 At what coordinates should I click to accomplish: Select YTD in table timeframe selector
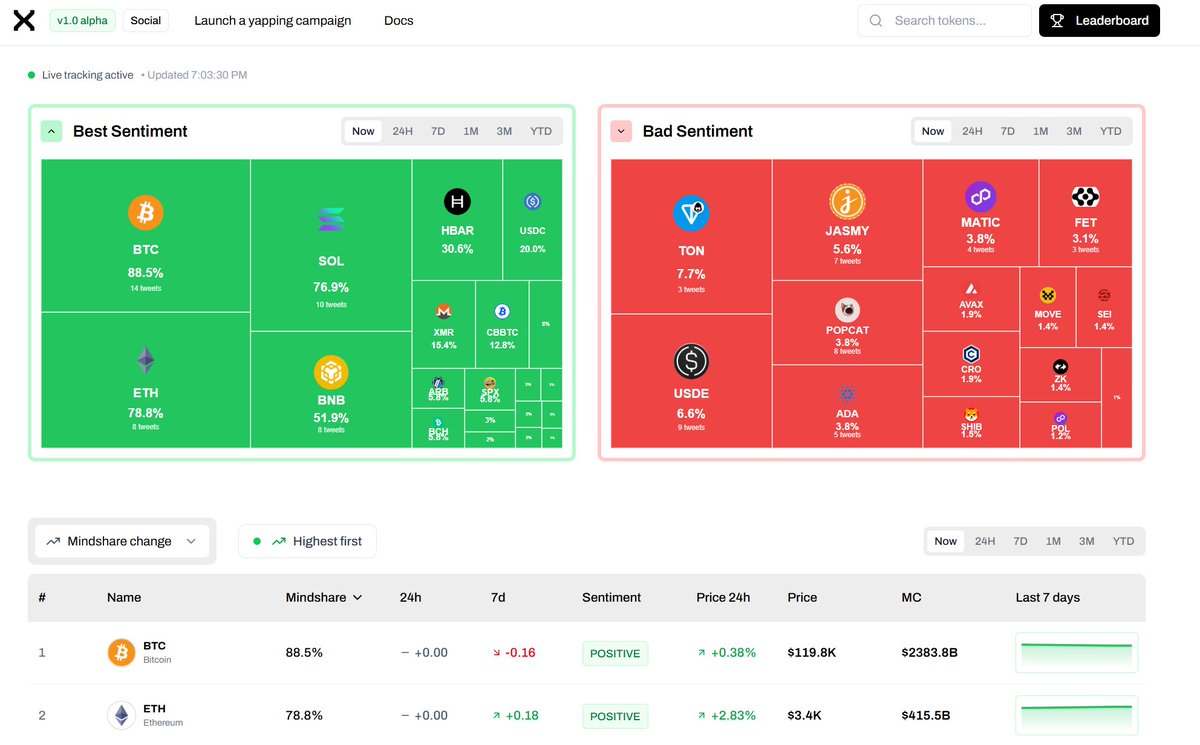coord(1124,541)
